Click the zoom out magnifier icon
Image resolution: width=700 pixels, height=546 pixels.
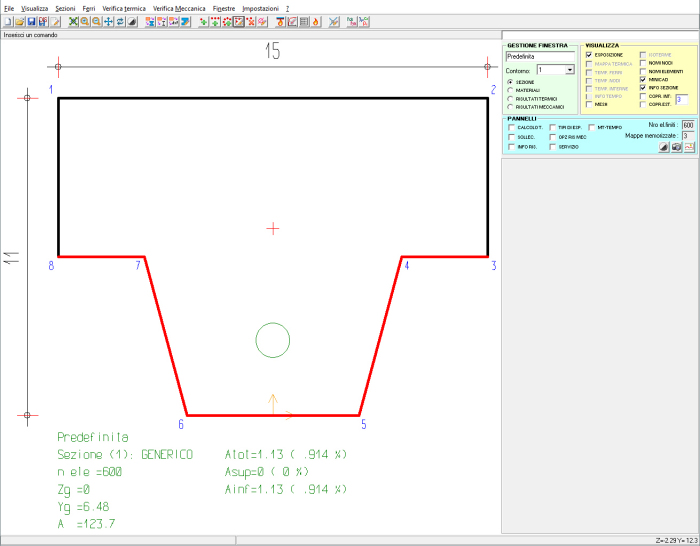coord(97,21)
